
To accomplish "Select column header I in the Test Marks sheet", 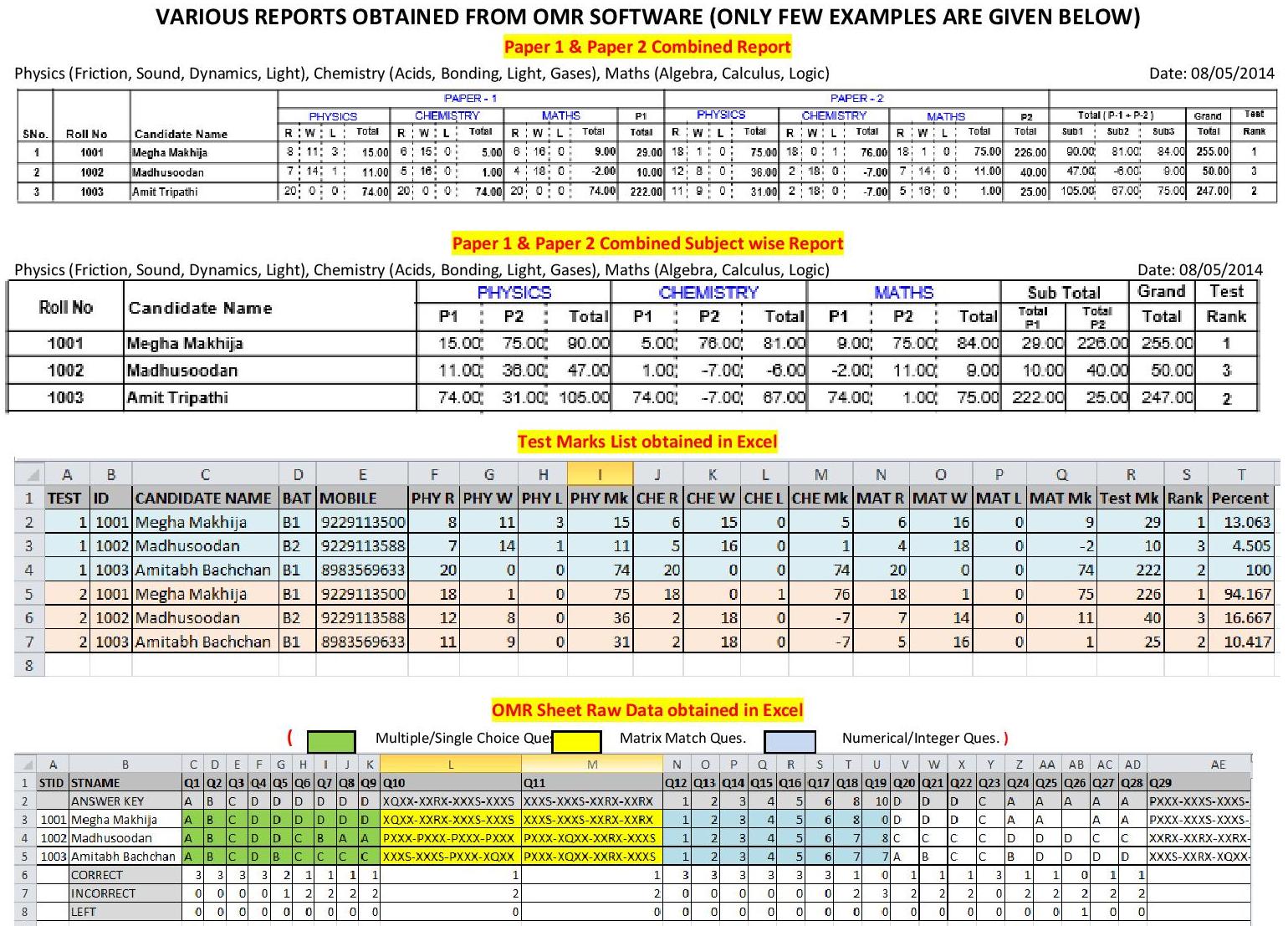I will (x=599, y=474).
